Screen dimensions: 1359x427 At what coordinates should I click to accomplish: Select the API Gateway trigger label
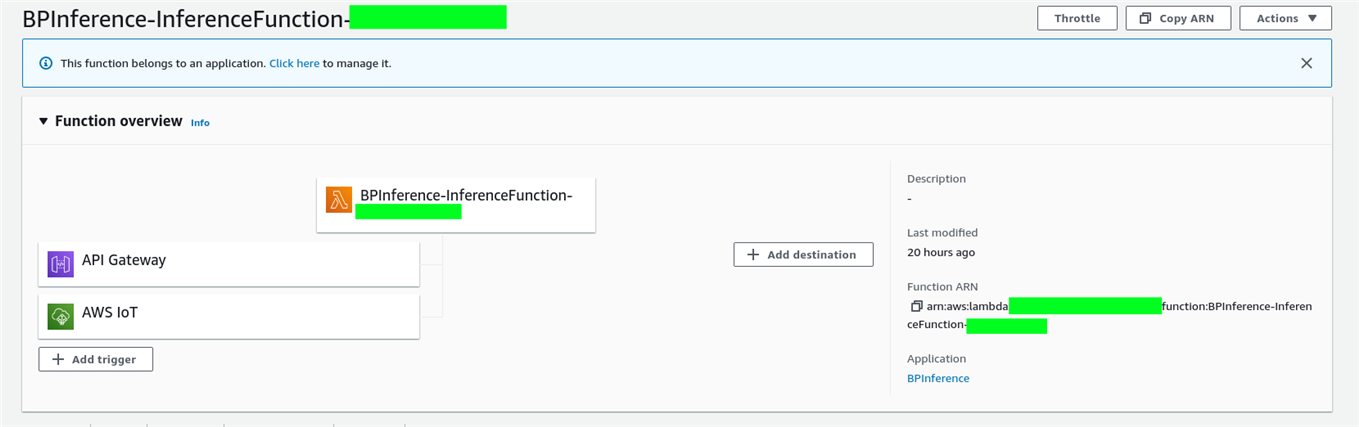(124, 260)
